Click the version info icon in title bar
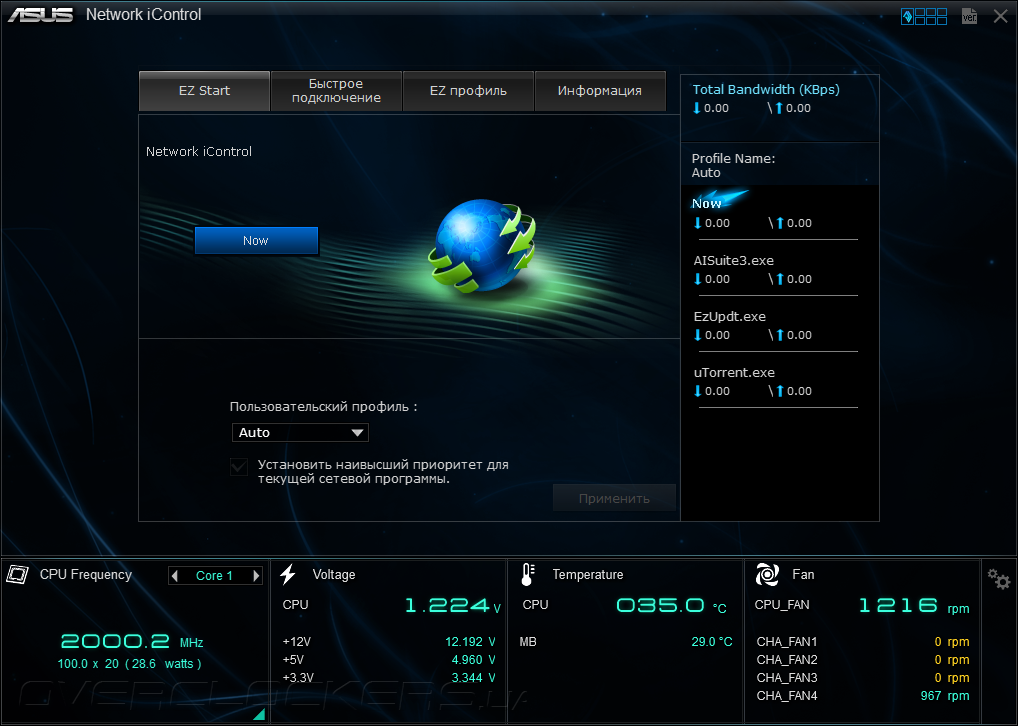 point(969,16)
